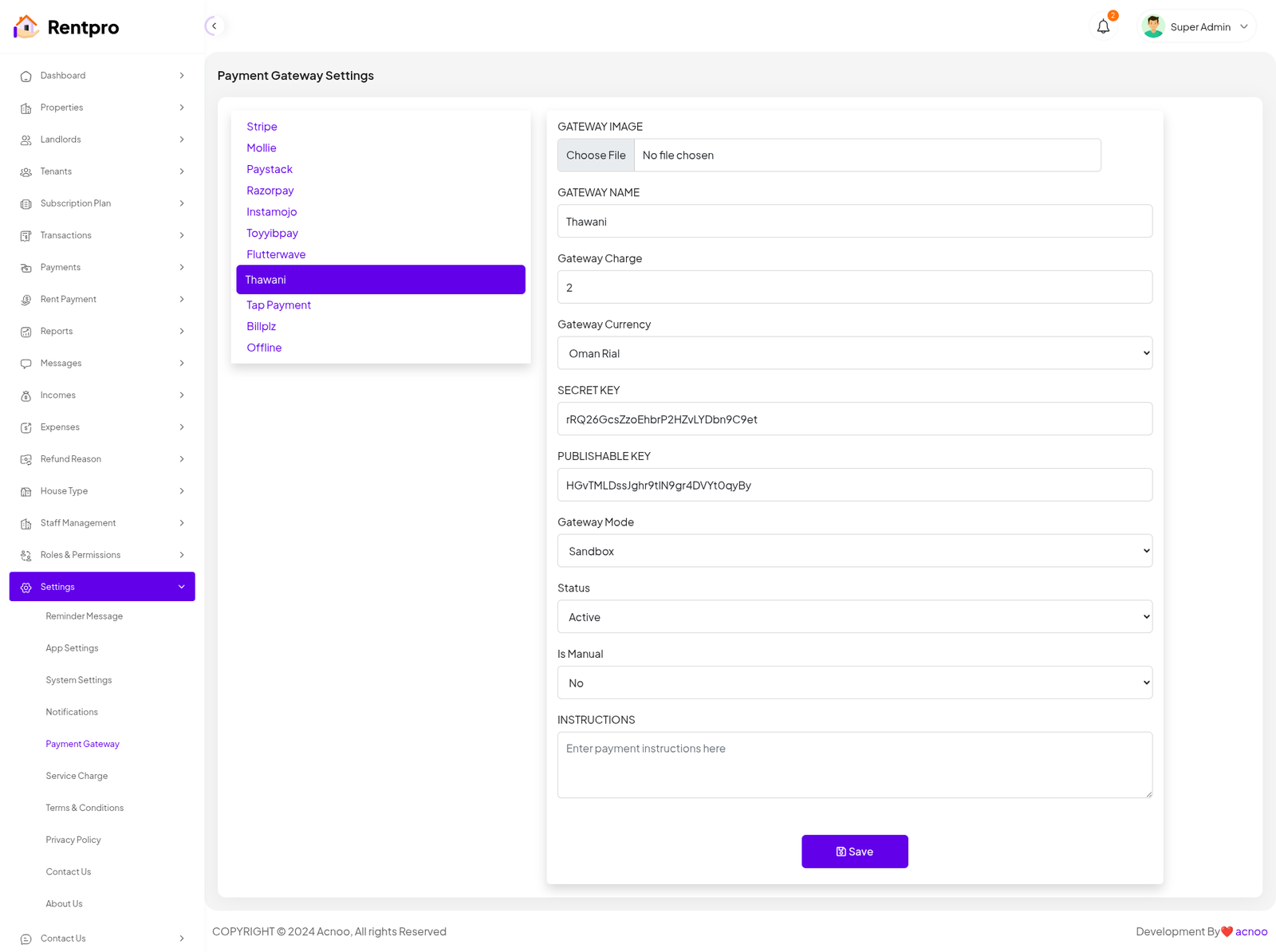
Task: Click the Choose File button
Action: coord(596,155)
